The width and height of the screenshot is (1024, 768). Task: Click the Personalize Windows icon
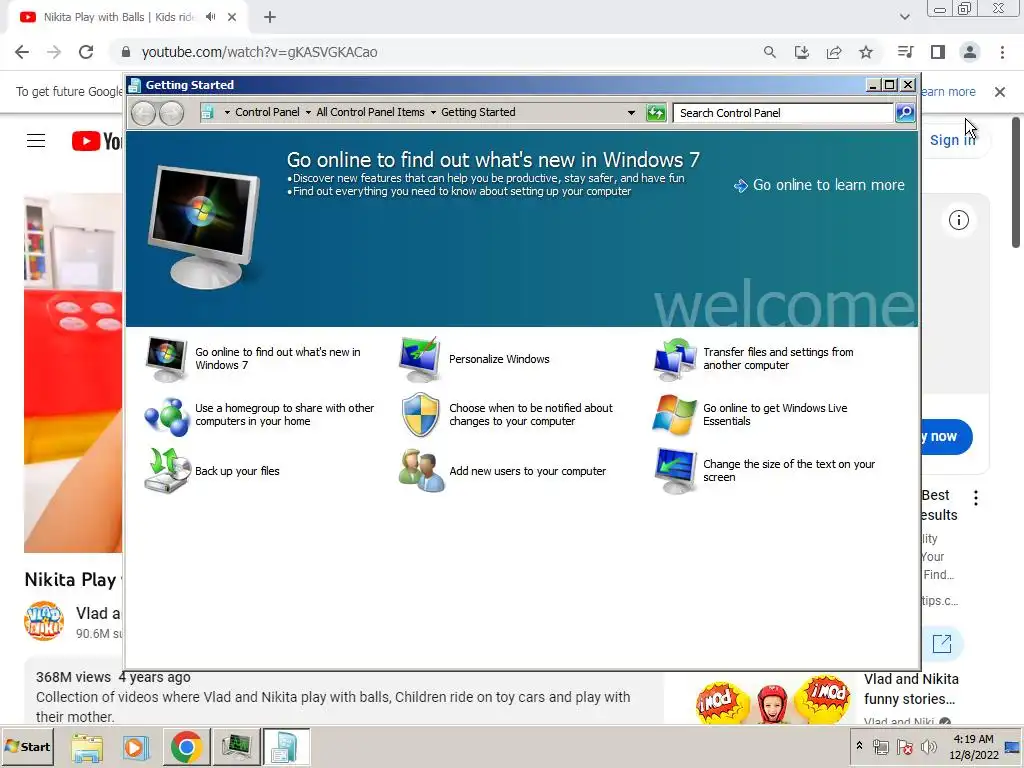(x=420, y=359)
